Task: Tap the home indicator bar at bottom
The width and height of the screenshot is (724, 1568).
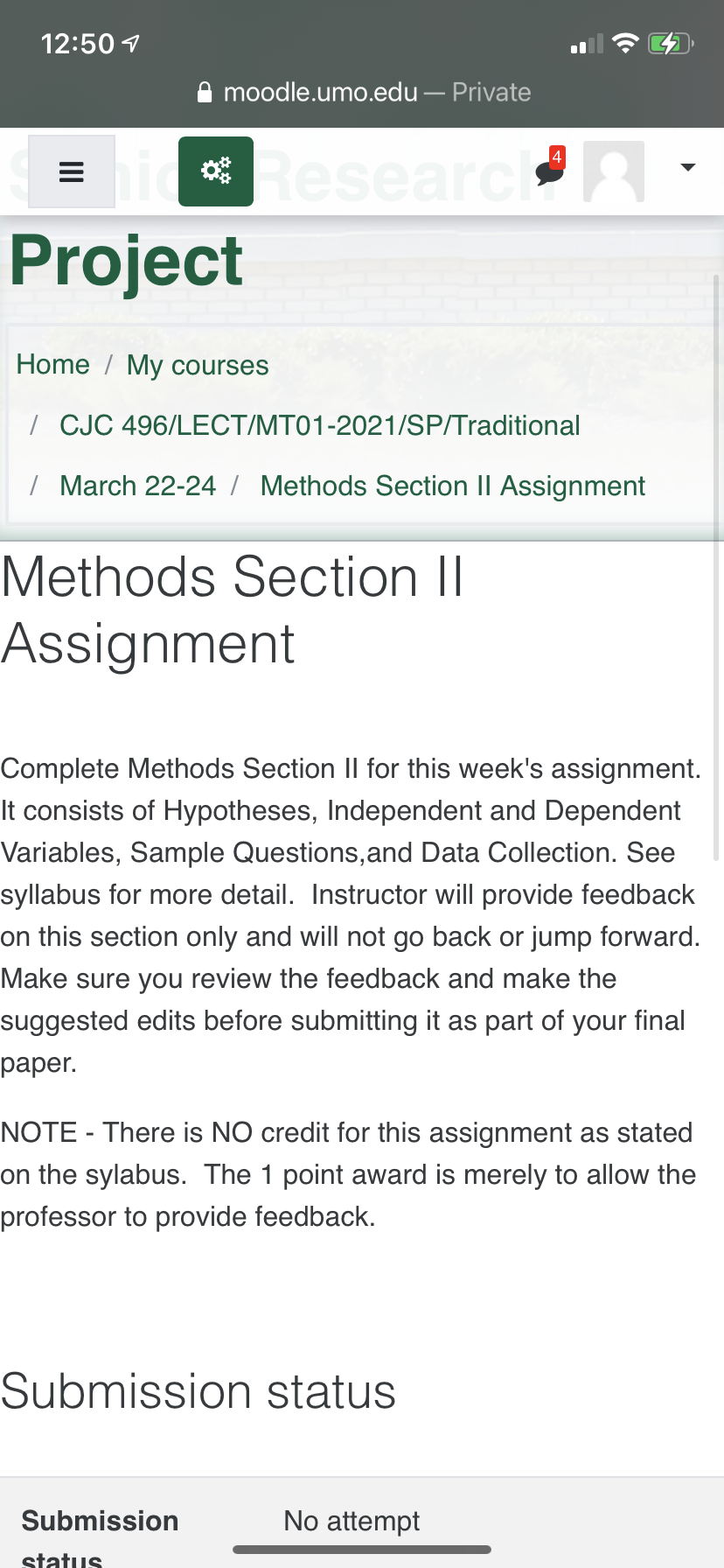Action: 362,1550
